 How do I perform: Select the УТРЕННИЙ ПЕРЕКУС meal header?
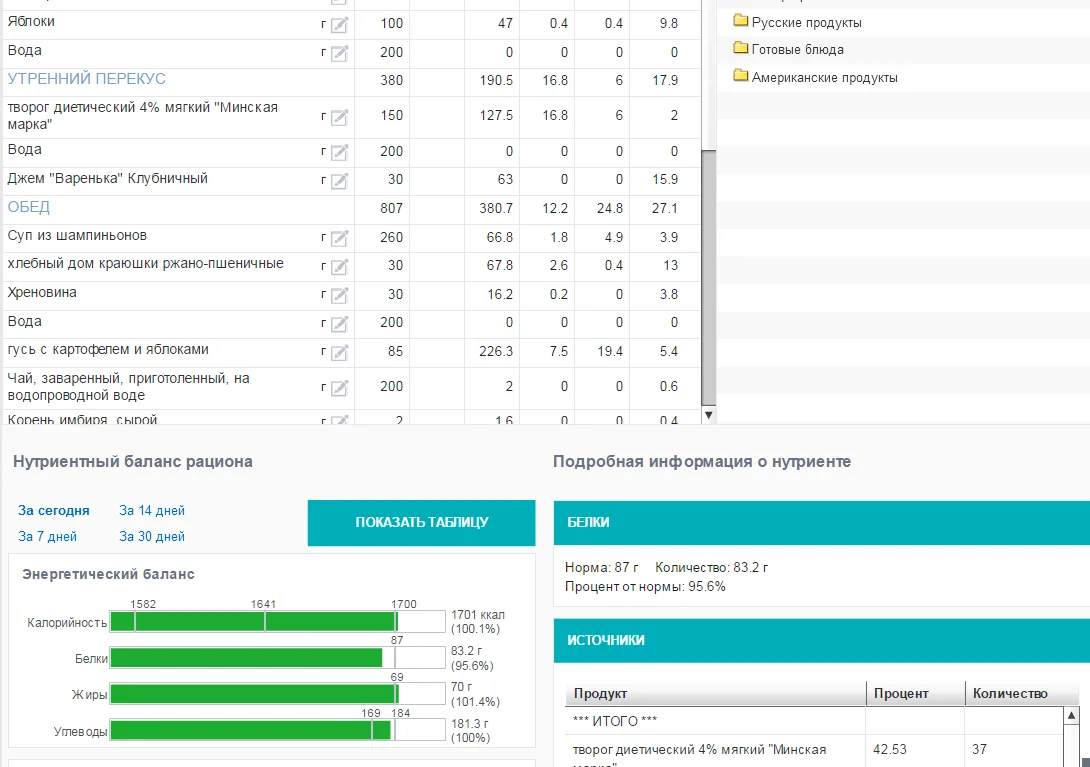pos(86,79)
